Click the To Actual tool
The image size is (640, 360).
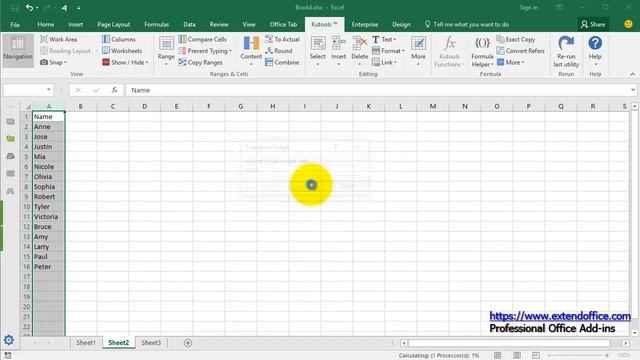click(282, 39)
